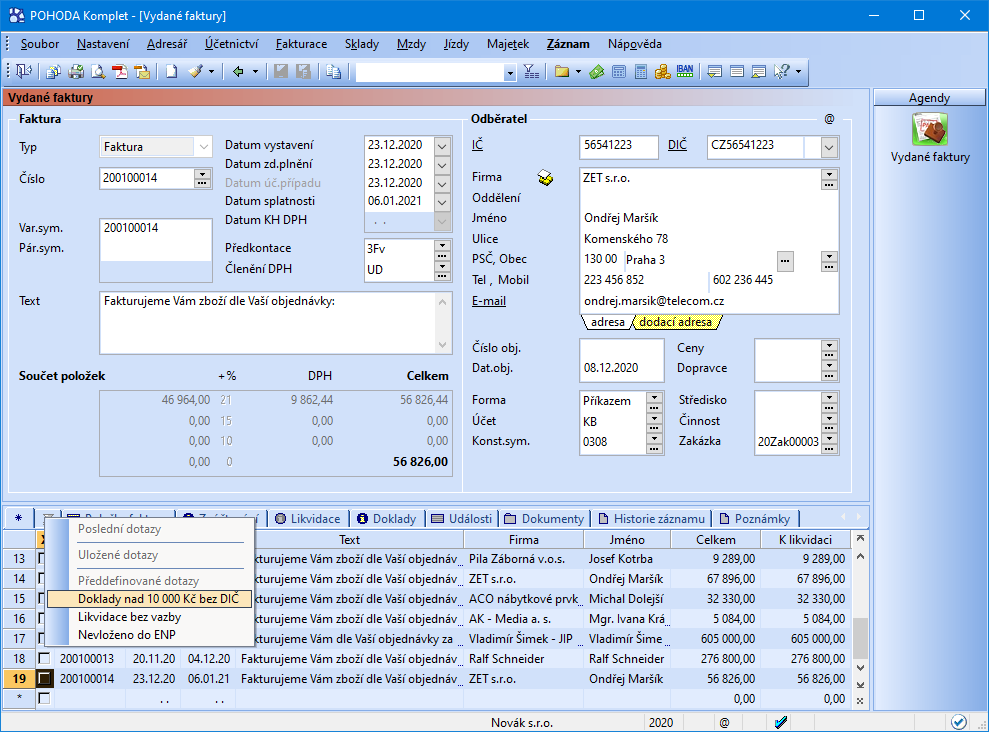989x732 pixels.
Task: Click the PDF export toolbar icon
Action: [120, 72]
